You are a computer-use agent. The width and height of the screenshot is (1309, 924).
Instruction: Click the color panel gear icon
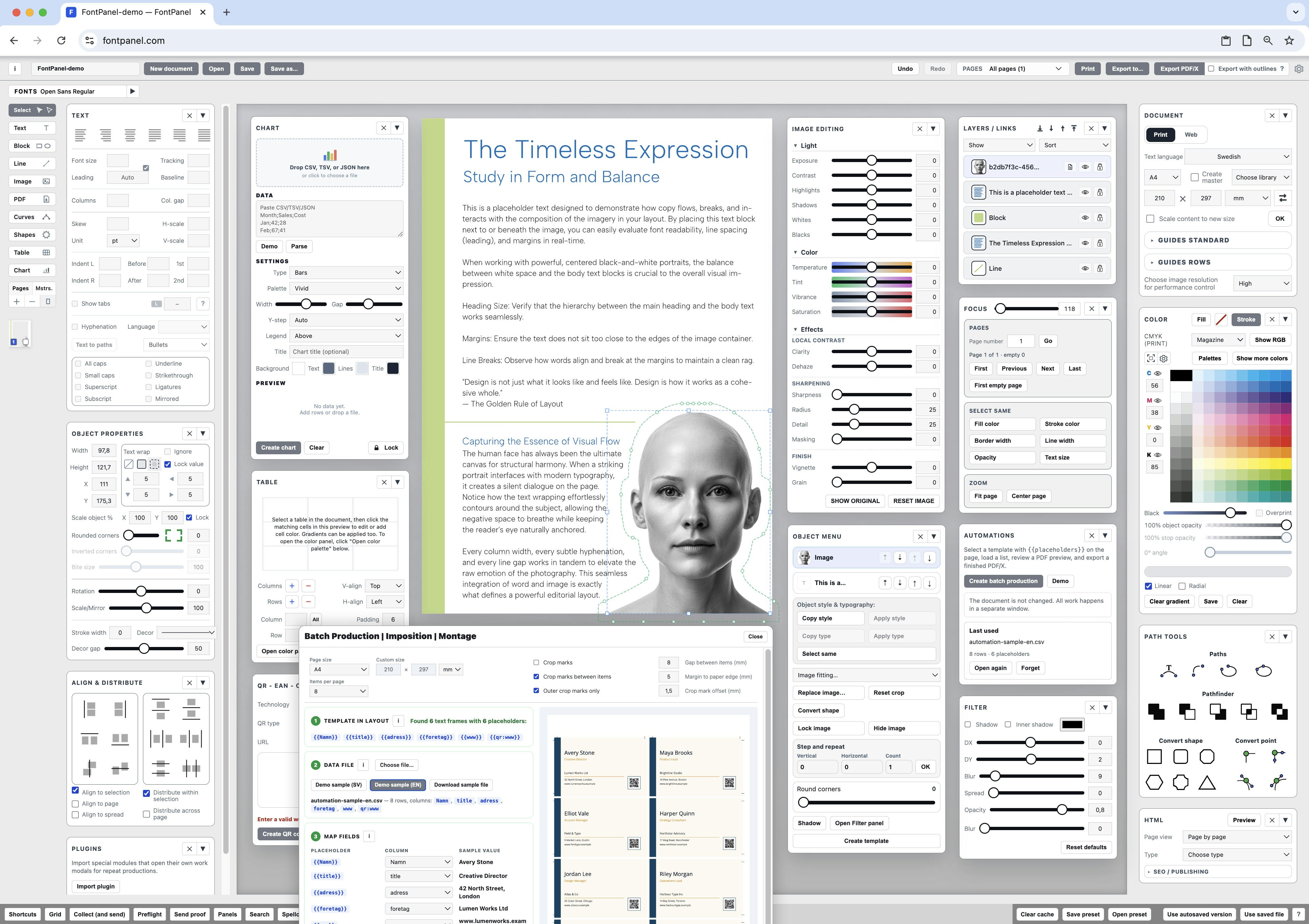1164,358
